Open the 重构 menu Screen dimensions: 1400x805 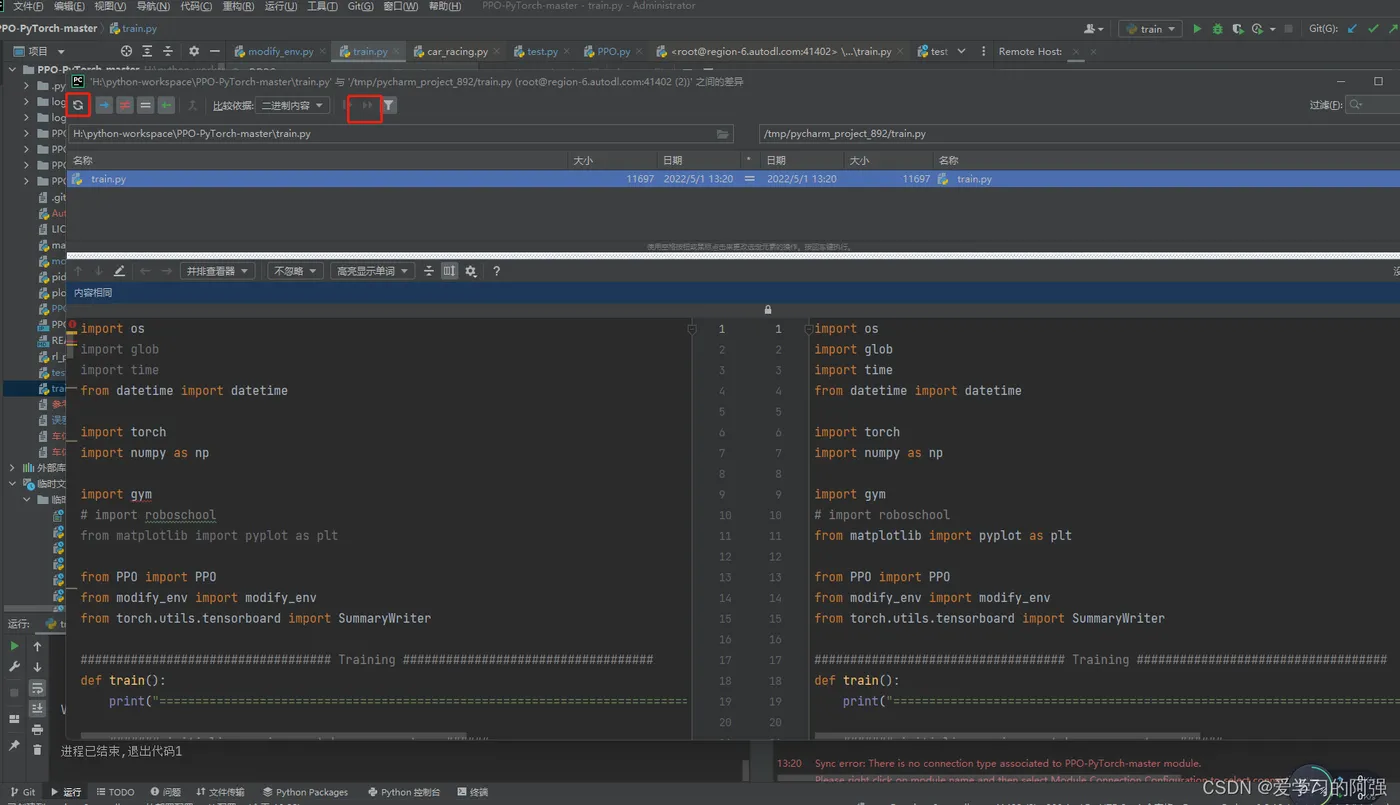[x=237, y=6]
